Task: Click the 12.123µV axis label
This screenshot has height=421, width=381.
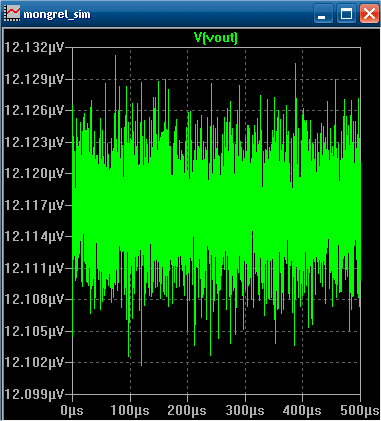Action: click(34, 142)
